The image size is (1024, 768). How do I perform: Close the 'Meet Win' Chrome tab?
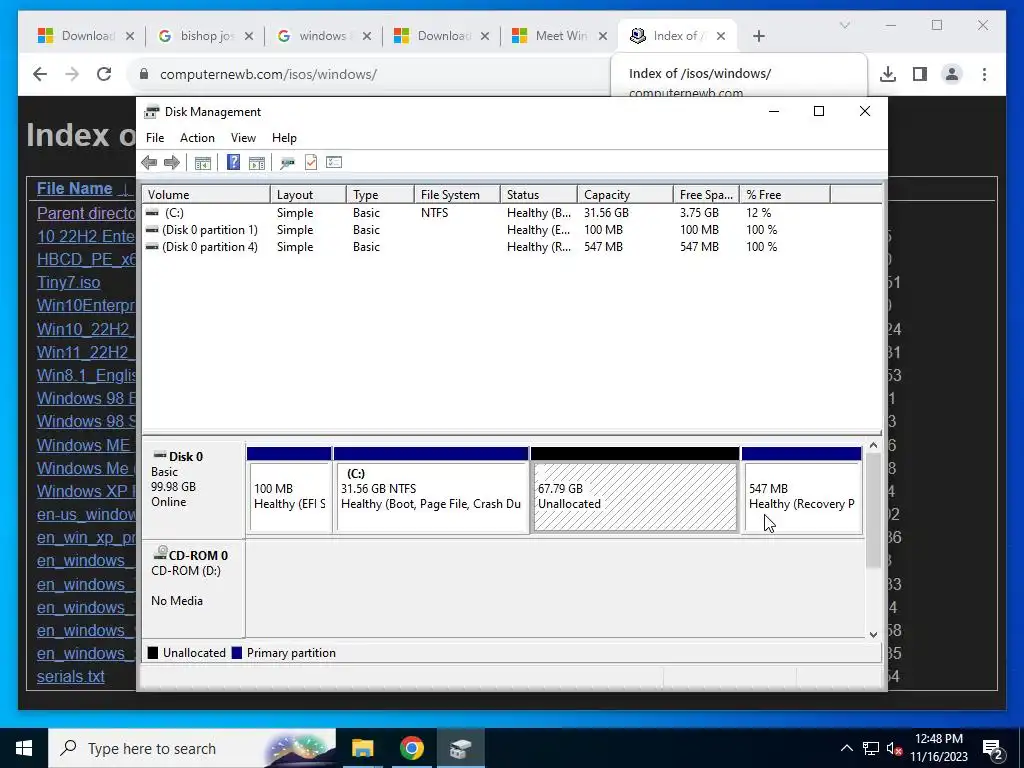[603, 36]
